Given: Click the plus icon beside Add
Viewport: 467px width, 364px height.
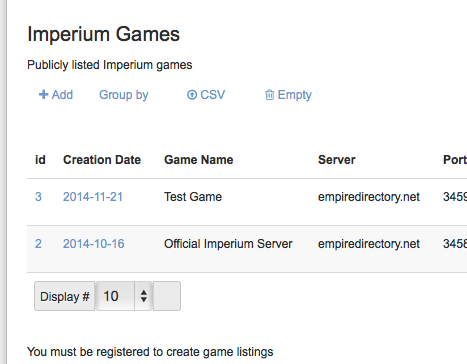Looking at the screenshot, I should [44, 95].
